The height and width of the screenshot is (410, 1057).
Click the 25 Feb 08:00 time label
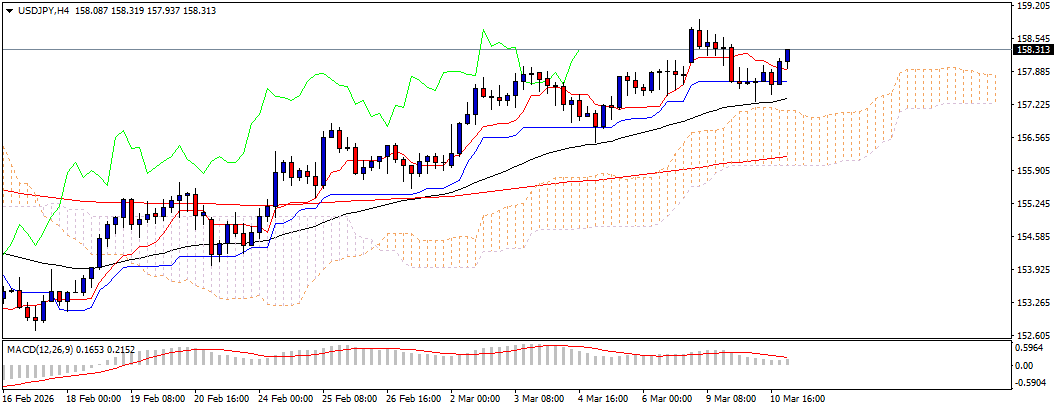(351, 399)
